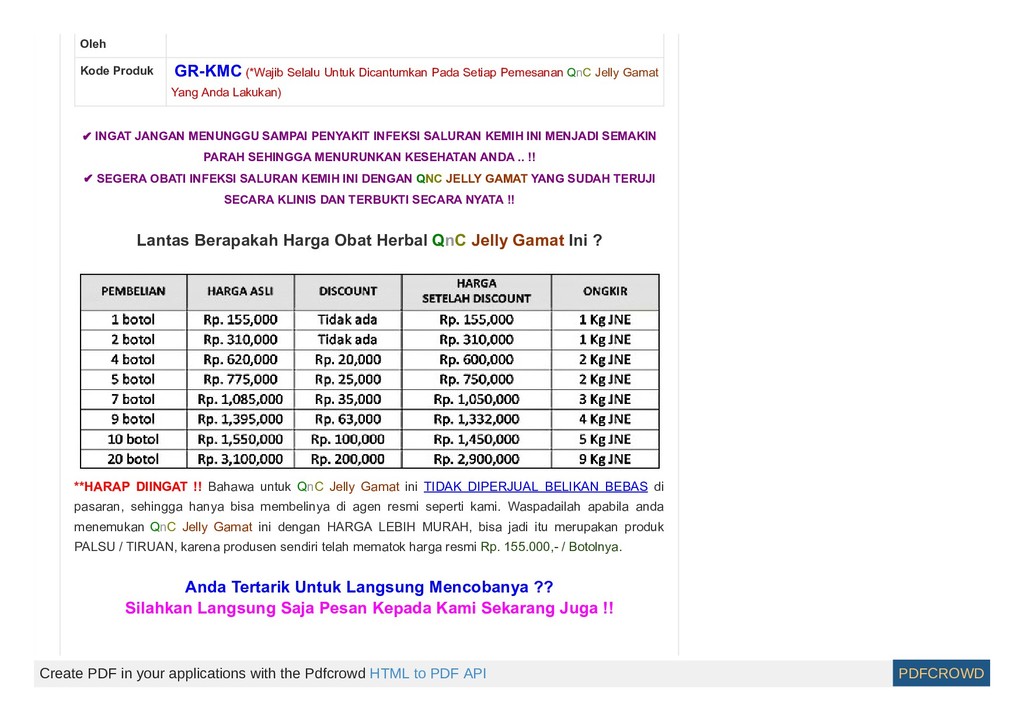The height and width of the screenshot is (725, 1024).
Task: Click the PEMBELIAN column header
Action: pyautogui.click(x=133, y=291)
